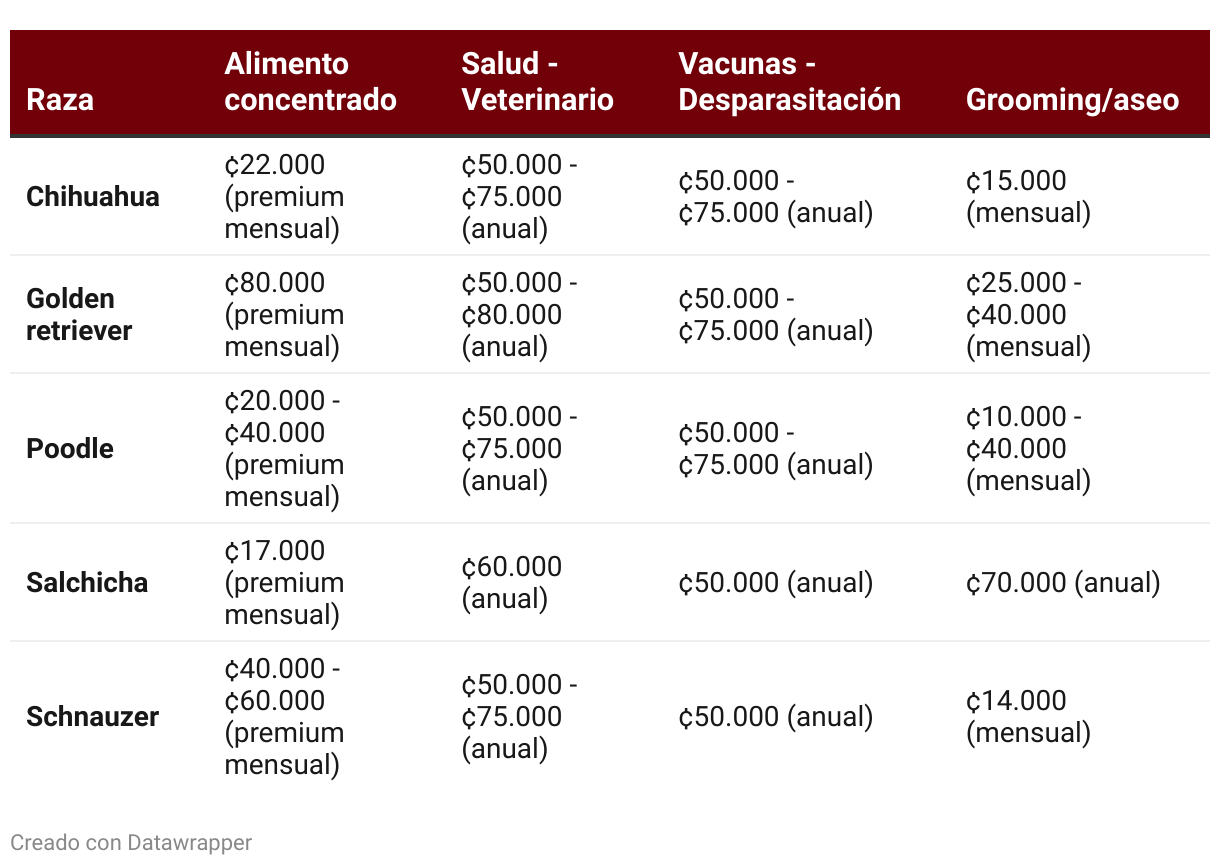1220x866 pixels.
Task: Select the Salchicha row label
Action: tap(87, 582)
